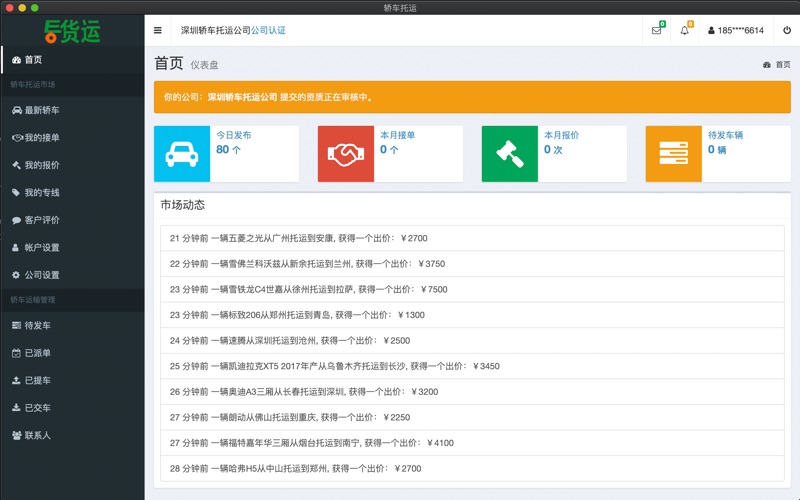This screenshot has width=800, height=500.
Task: Click the power logout icon
Action: [x=786, y=30]
